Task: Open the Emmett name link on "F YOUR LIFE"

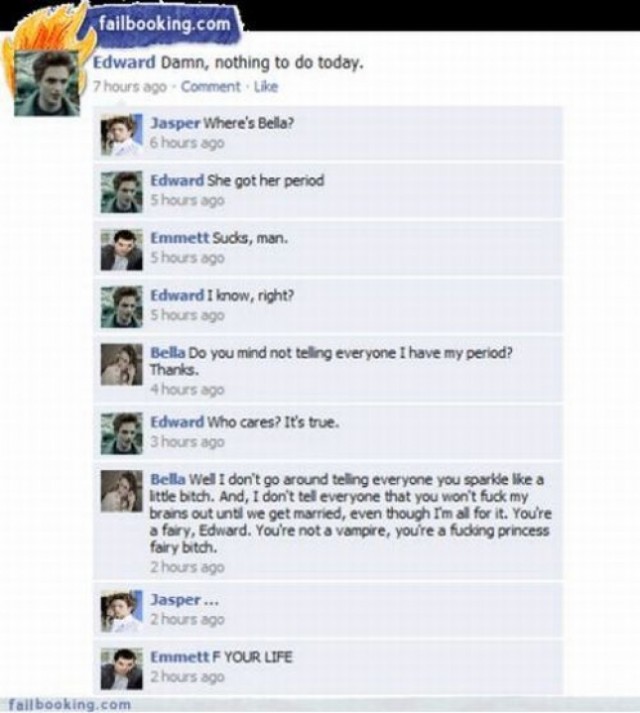Action: coord(180,657)
